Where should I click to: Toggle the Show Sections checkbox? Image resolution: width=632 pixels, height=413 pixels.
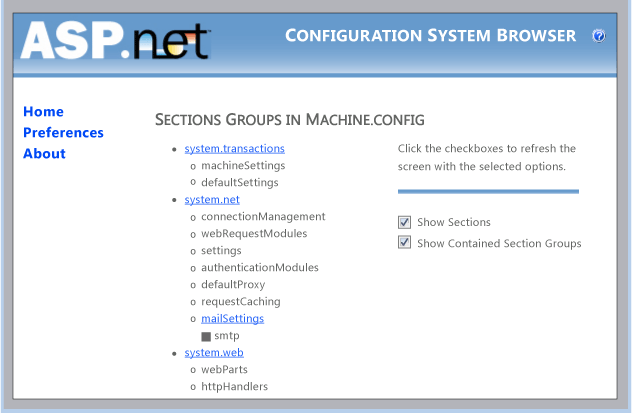tap(404, 222)
